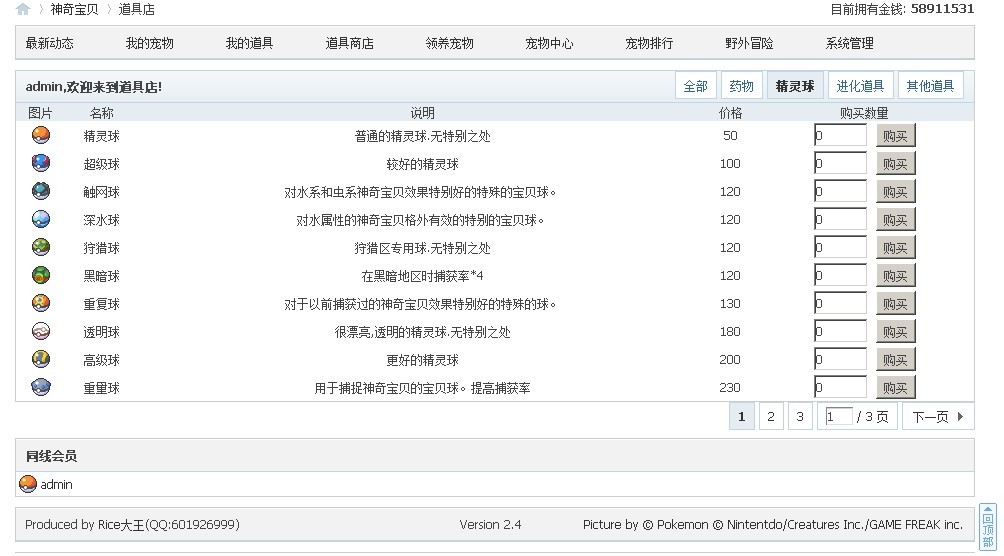
Task: Open the 最新动态 menu
Action: [x=49, y=44]
